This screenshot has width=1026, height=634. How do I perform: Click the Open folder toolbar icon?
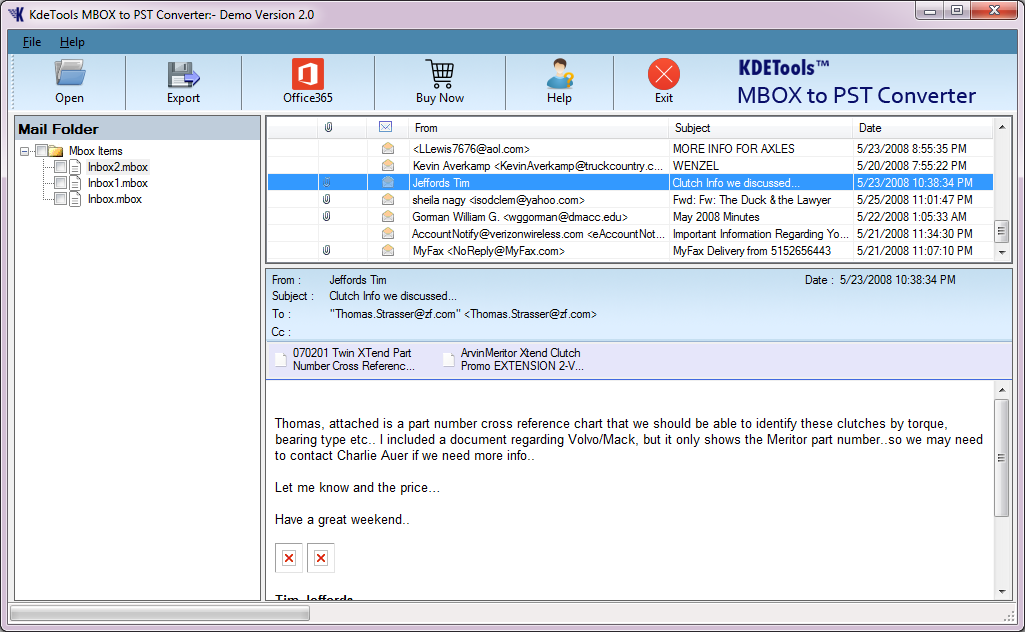point(69,75)
